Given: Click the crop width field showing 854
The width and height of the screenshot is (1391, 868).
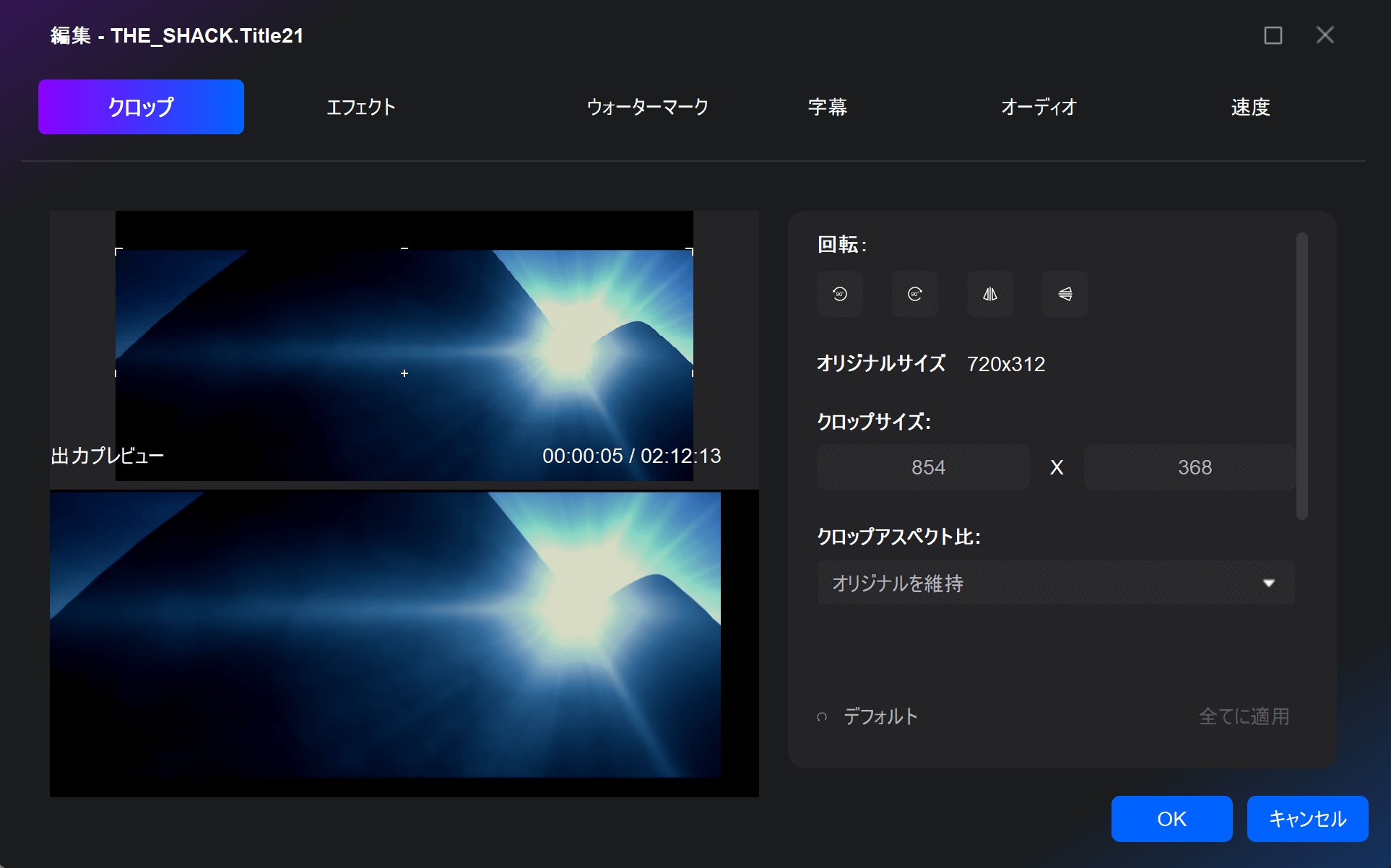Looking at the screenshot, I should click(x=923, y=467).
